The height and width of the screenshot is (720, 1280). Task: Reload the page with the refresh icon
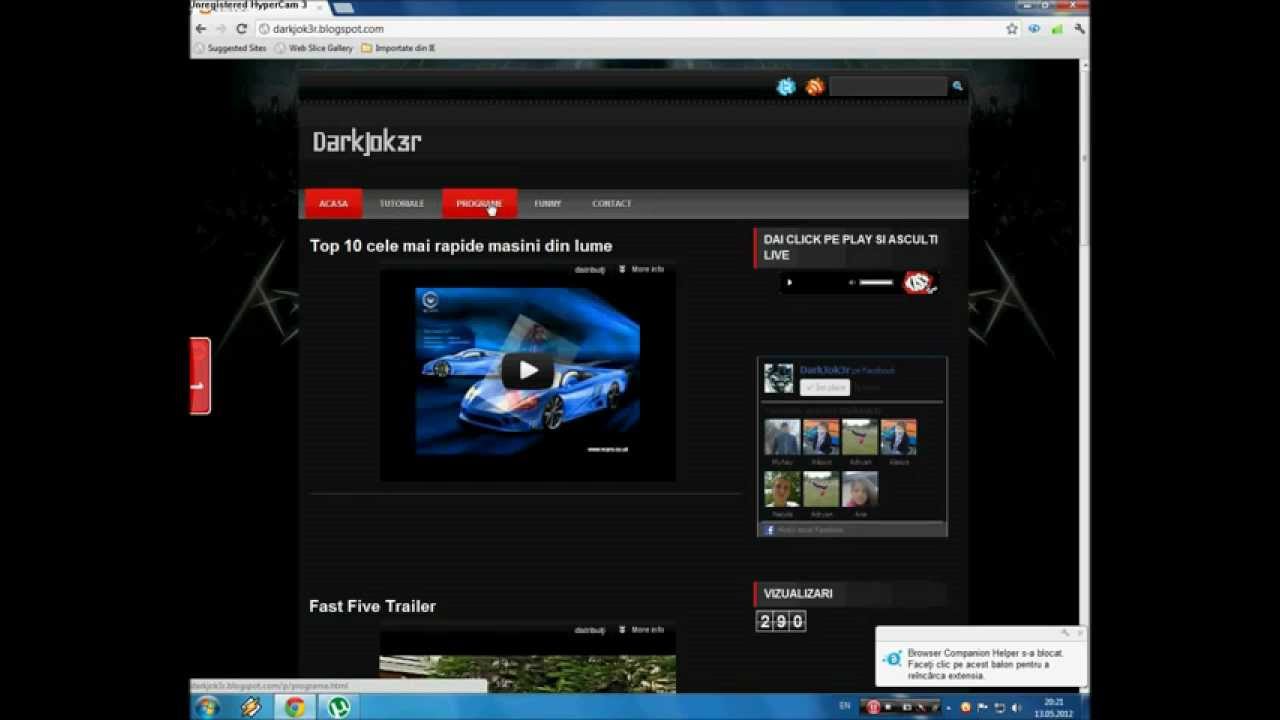click(241, 29)
